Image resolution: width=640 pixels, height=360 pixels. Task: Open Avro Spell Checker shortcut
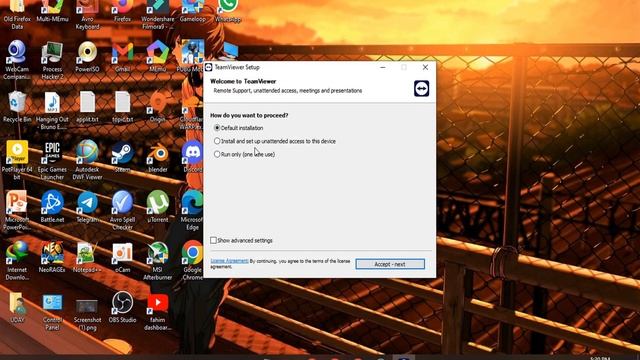tap(122, 210)
